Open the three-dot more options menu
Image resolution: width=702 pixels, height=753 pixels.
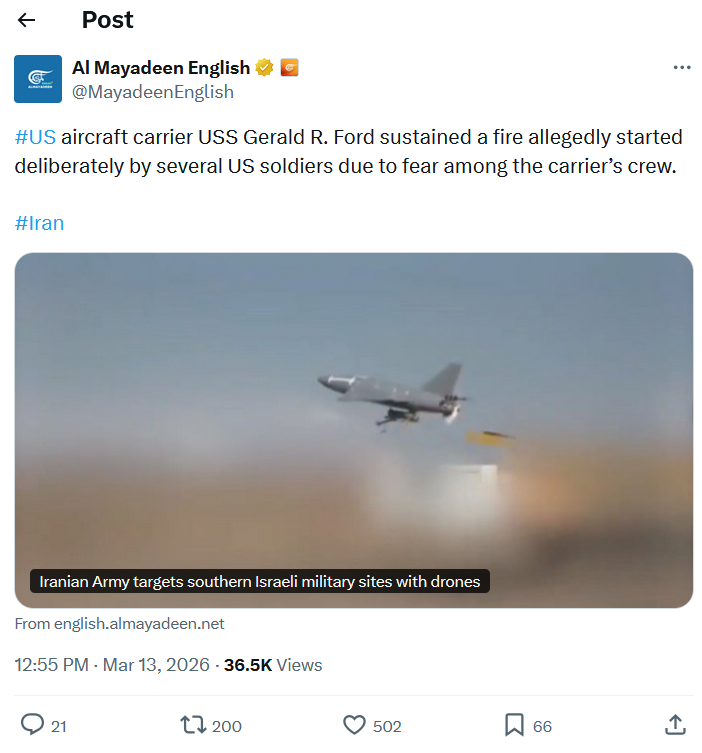point(682,68)
